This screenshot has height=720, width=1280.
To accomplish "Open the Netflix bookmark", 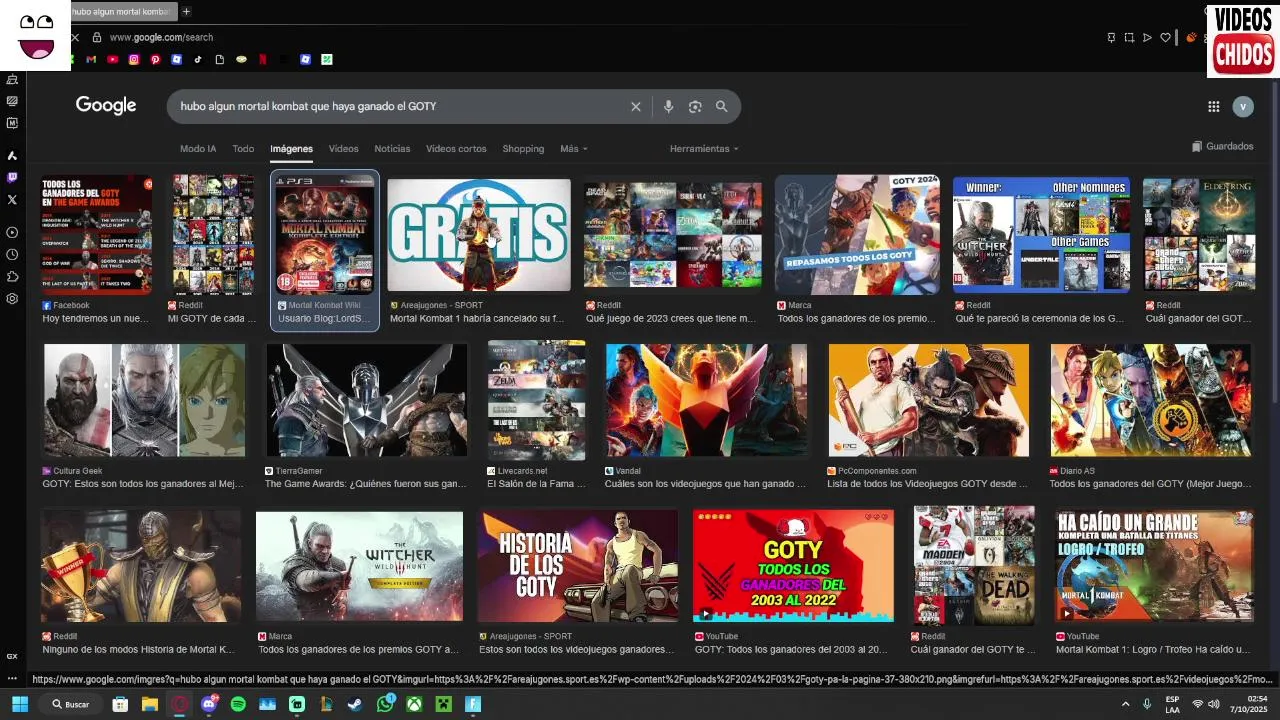I will [263, 59].
